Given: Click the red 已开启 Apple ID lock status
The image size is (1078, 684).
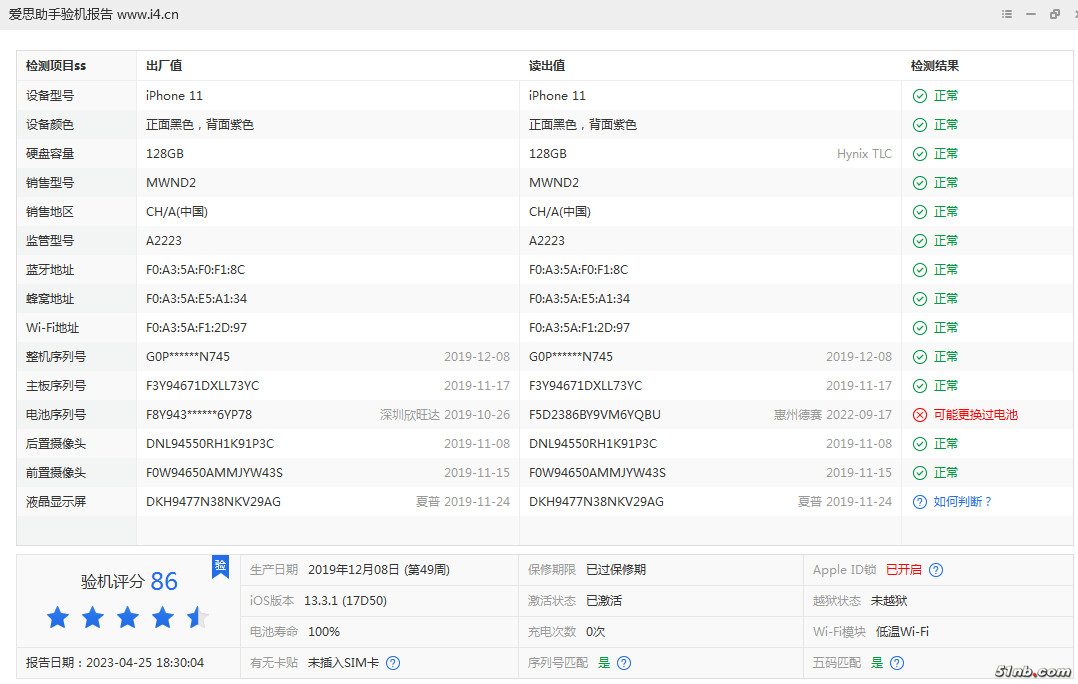Looking at the screenshot, I should (903, 570).
